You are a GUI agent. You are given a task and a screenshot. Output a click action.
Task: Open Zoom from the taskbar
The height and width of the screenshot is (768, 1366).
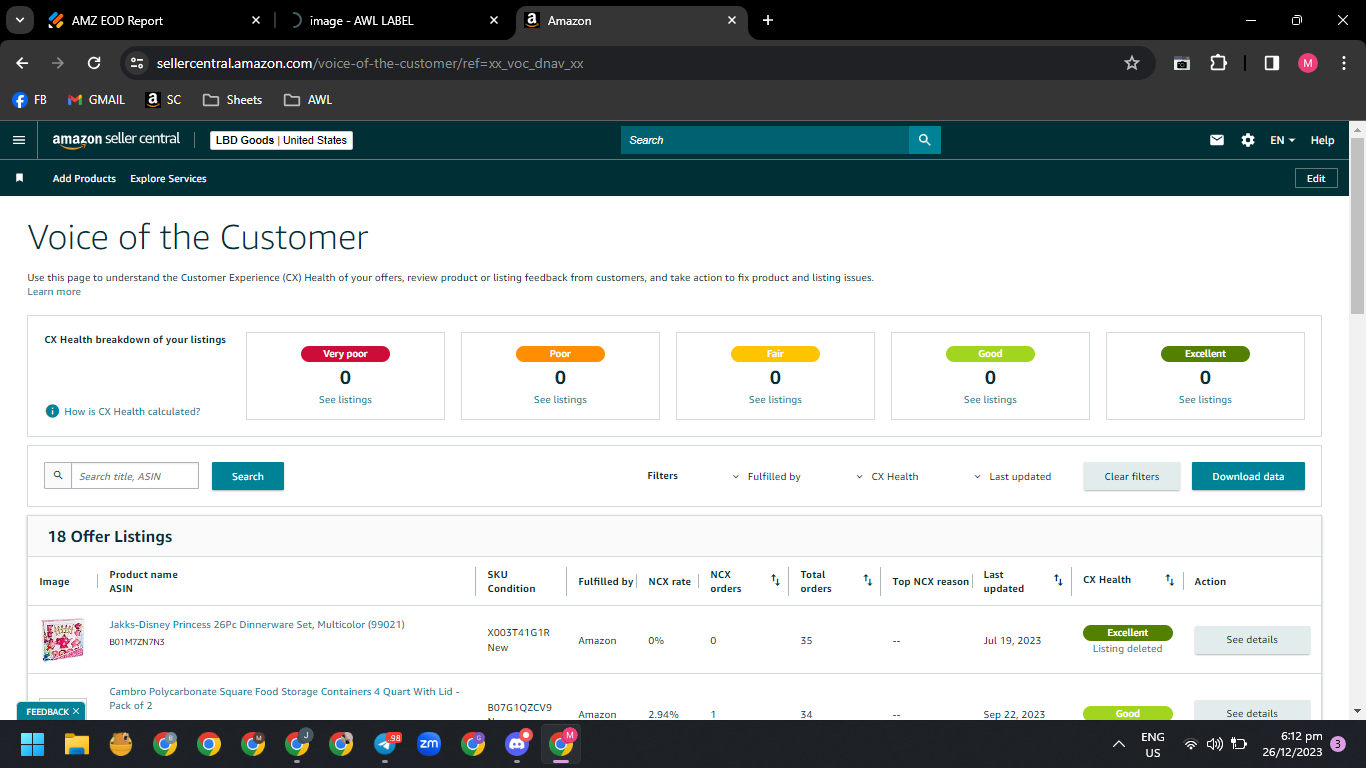[429, 744]
